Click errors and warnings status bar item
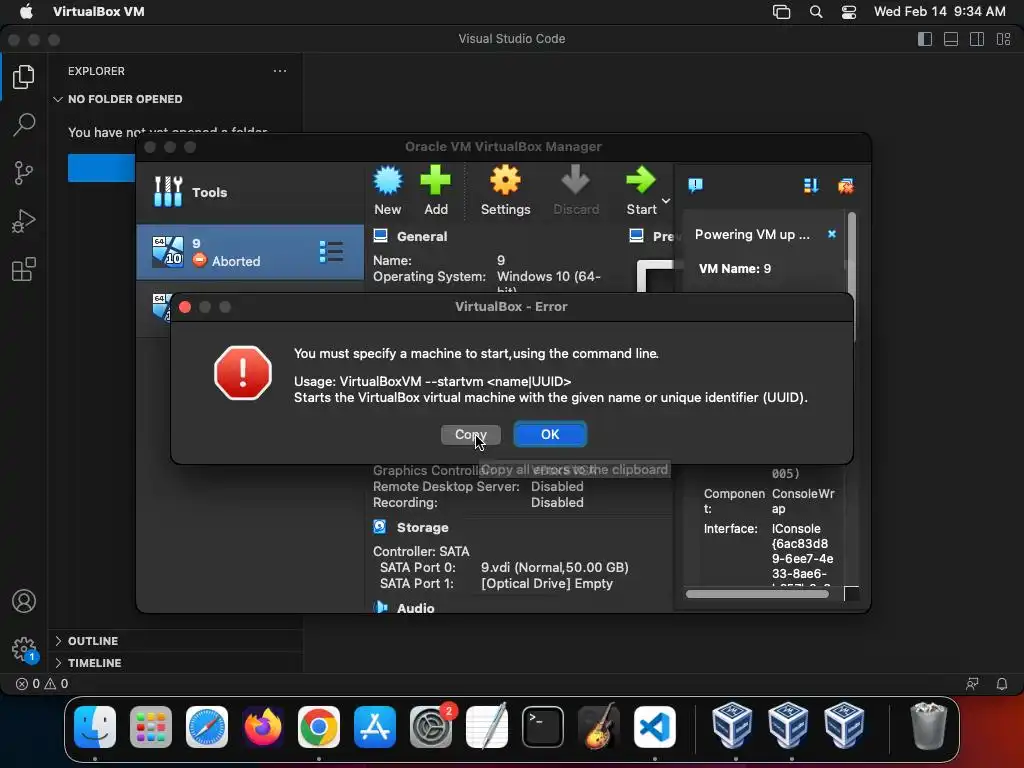 click(x=42, y=684)
